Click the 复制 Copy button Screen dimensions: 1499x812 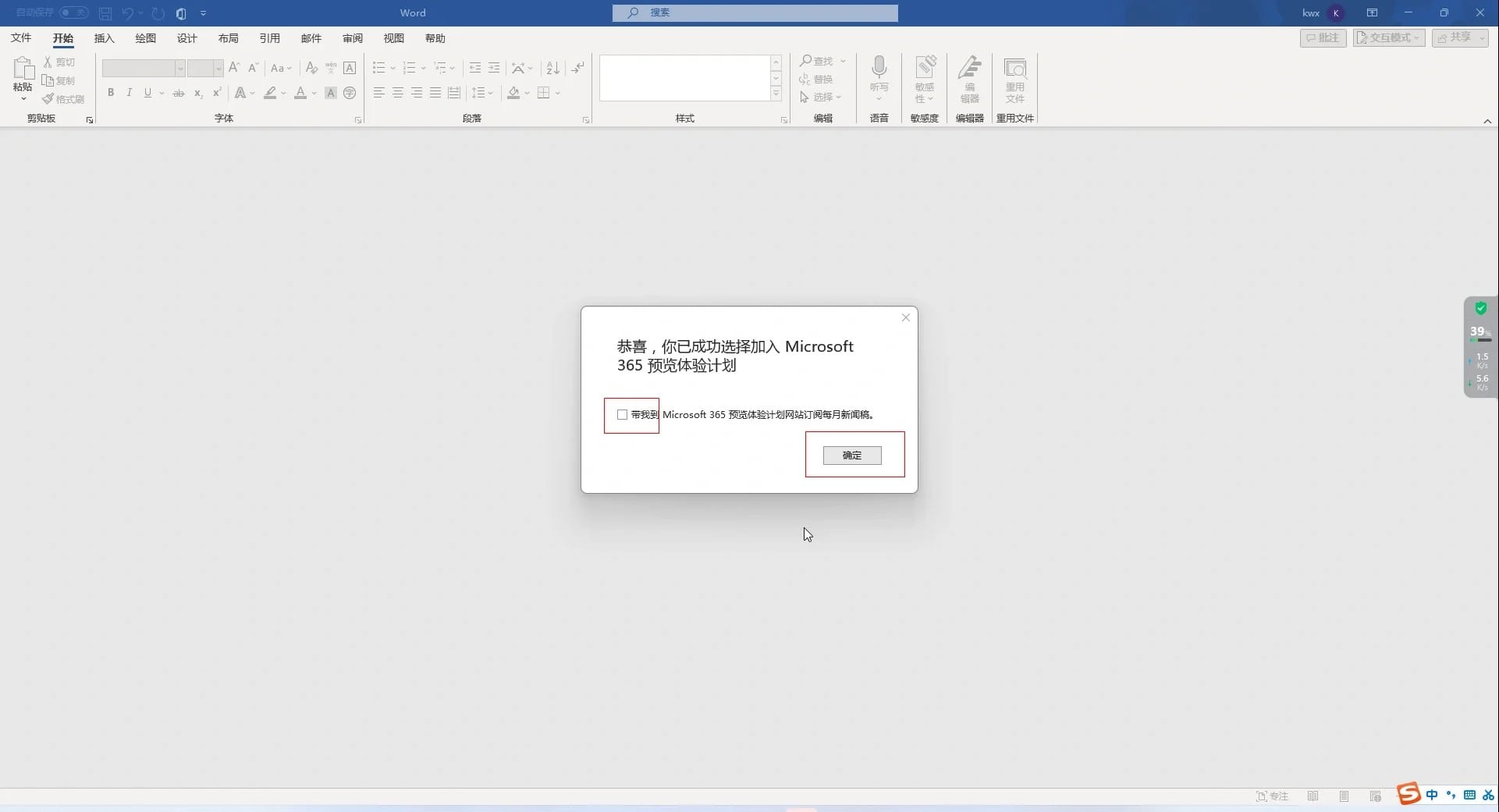coord(59,80)
